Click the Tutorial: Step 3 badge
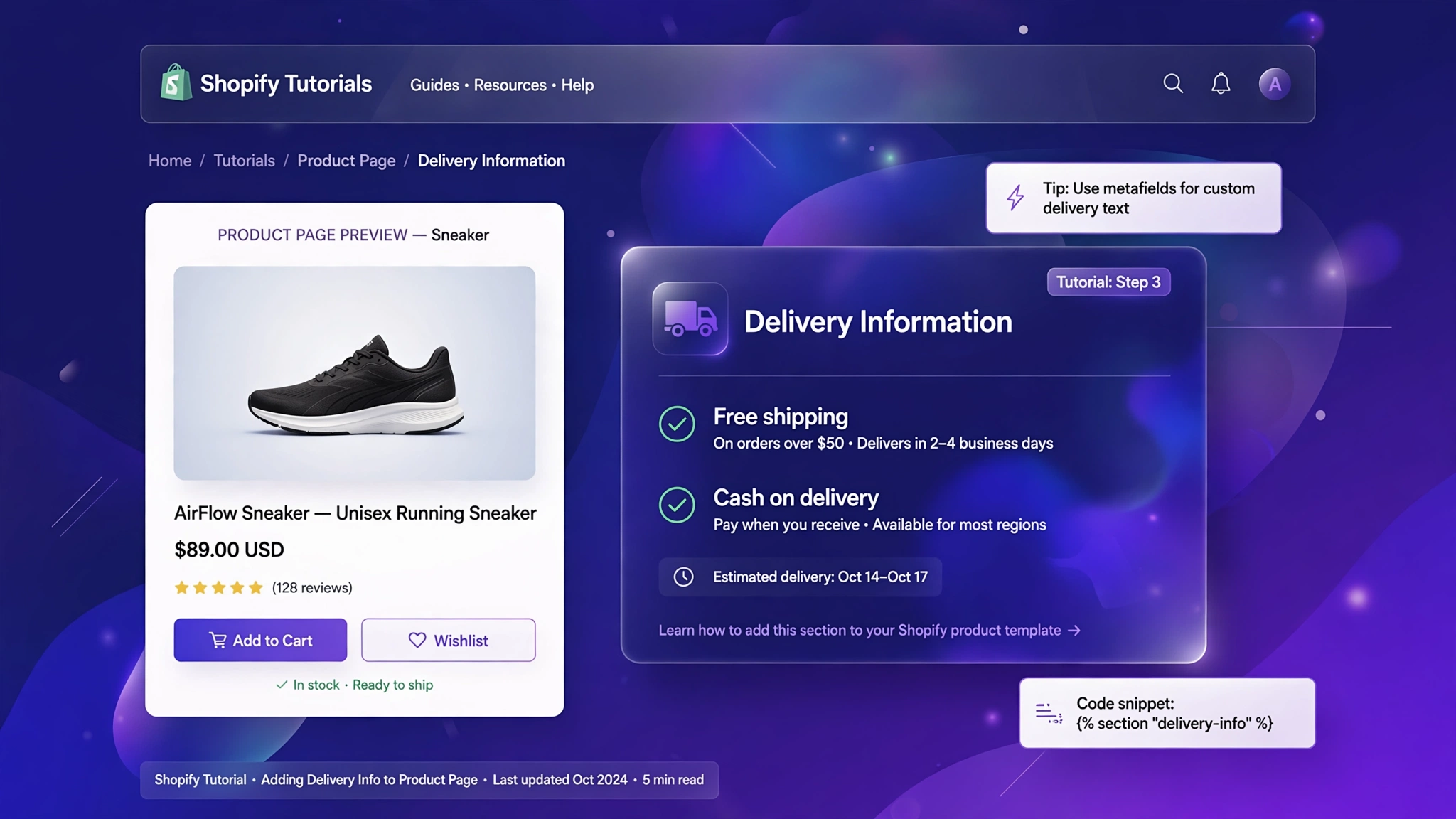This screenshot has height=819, width=1456. [1108, 282]
